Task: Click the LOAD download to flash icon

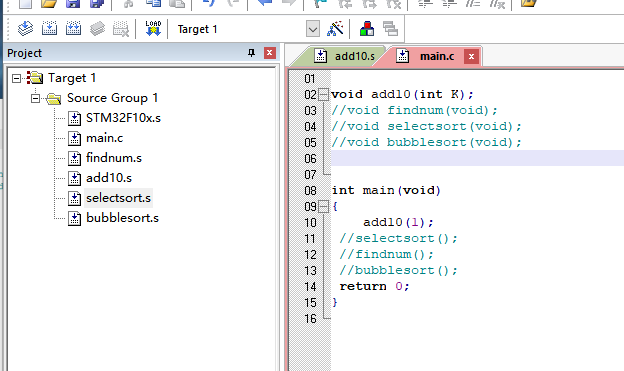Action: pyautogui.click(x=153, y=29)
